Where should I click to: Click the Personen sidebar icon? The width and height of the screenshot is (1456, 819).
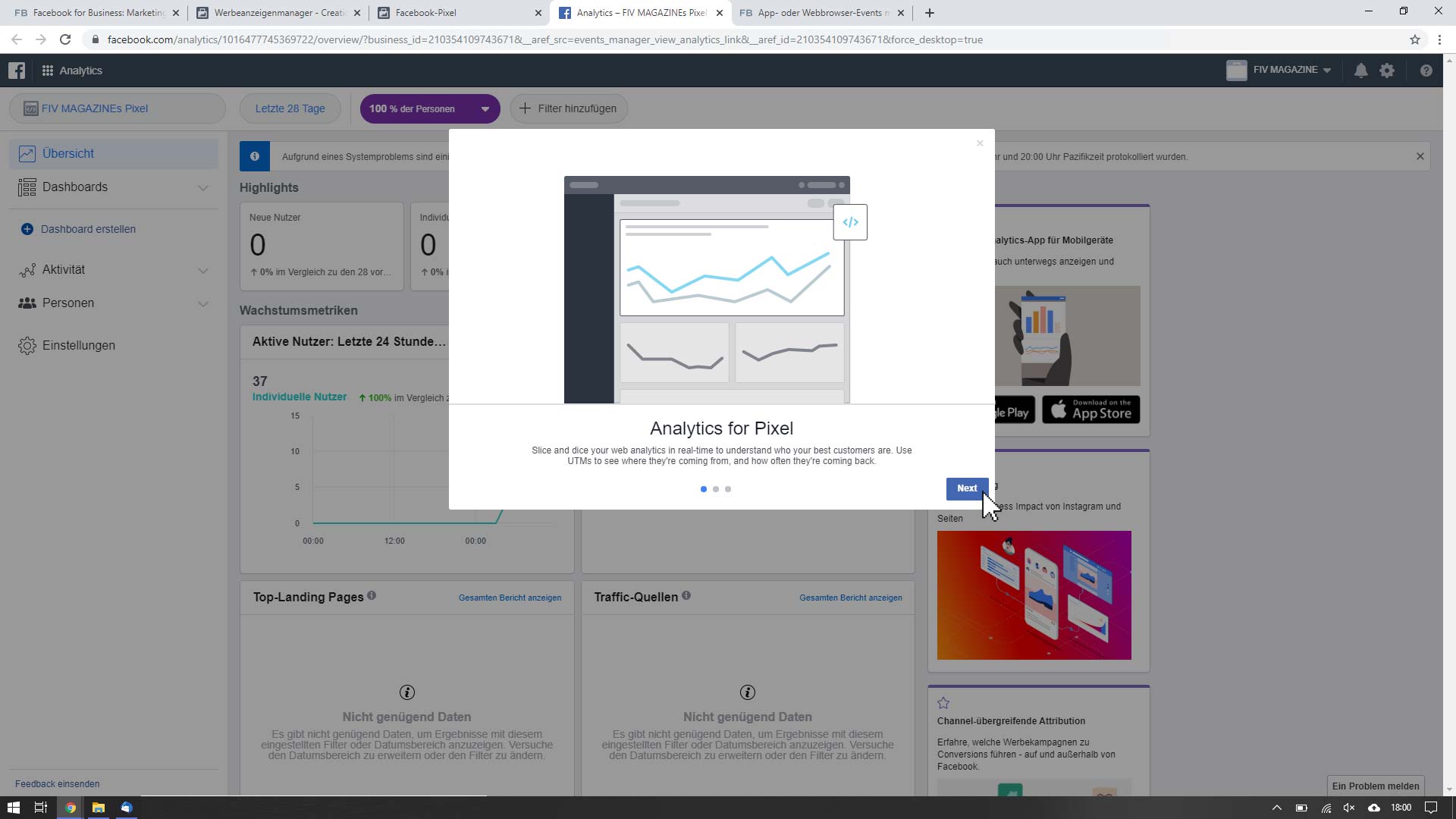pyautogui.click(x=27, y=303)
